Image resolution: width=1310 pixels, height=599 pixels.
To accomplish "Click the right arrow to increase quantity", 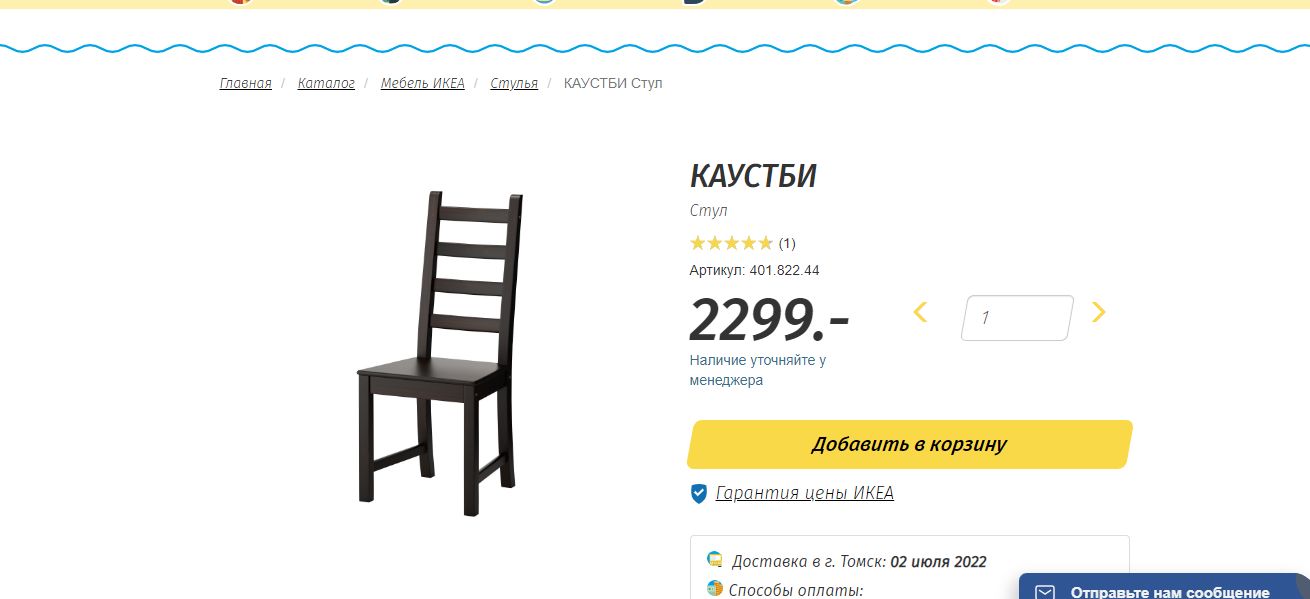I will click(x=1098, y=312).
